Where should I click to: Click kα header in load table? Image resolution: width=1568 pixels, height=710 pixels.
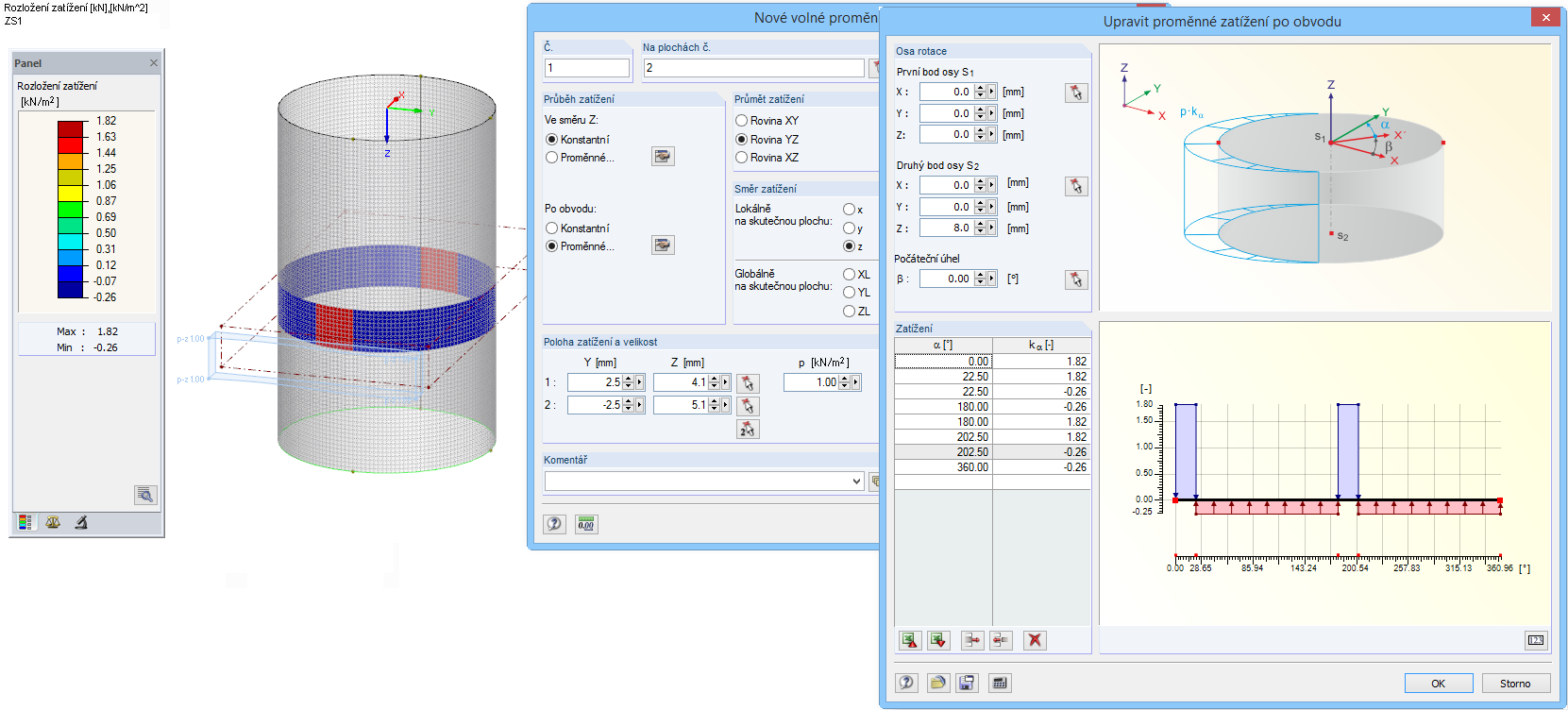(x=1041, y=346)
